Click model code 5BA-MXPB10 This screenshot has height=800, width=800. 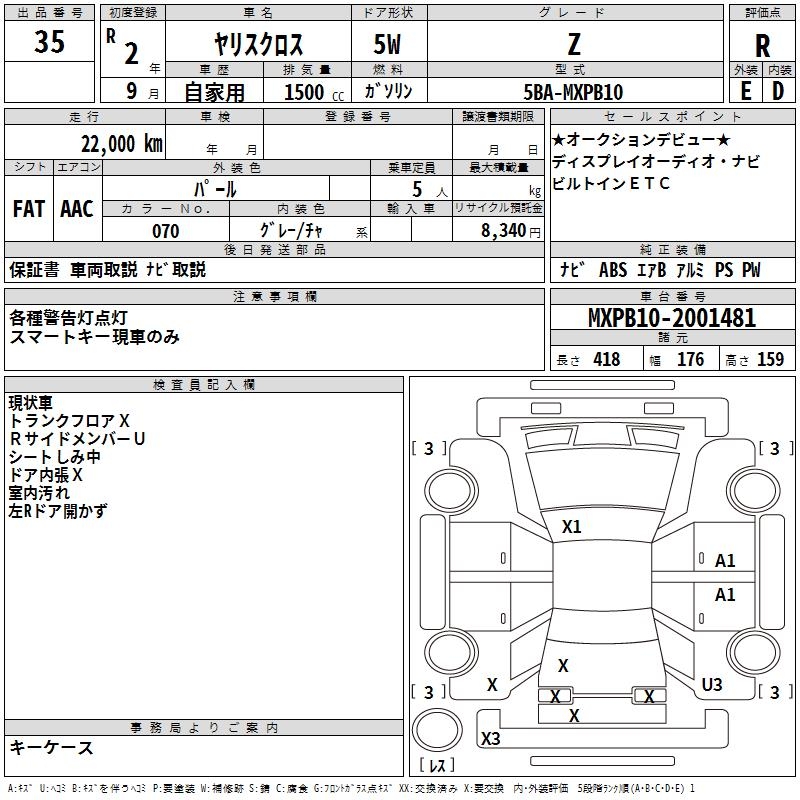pos(573,92)
